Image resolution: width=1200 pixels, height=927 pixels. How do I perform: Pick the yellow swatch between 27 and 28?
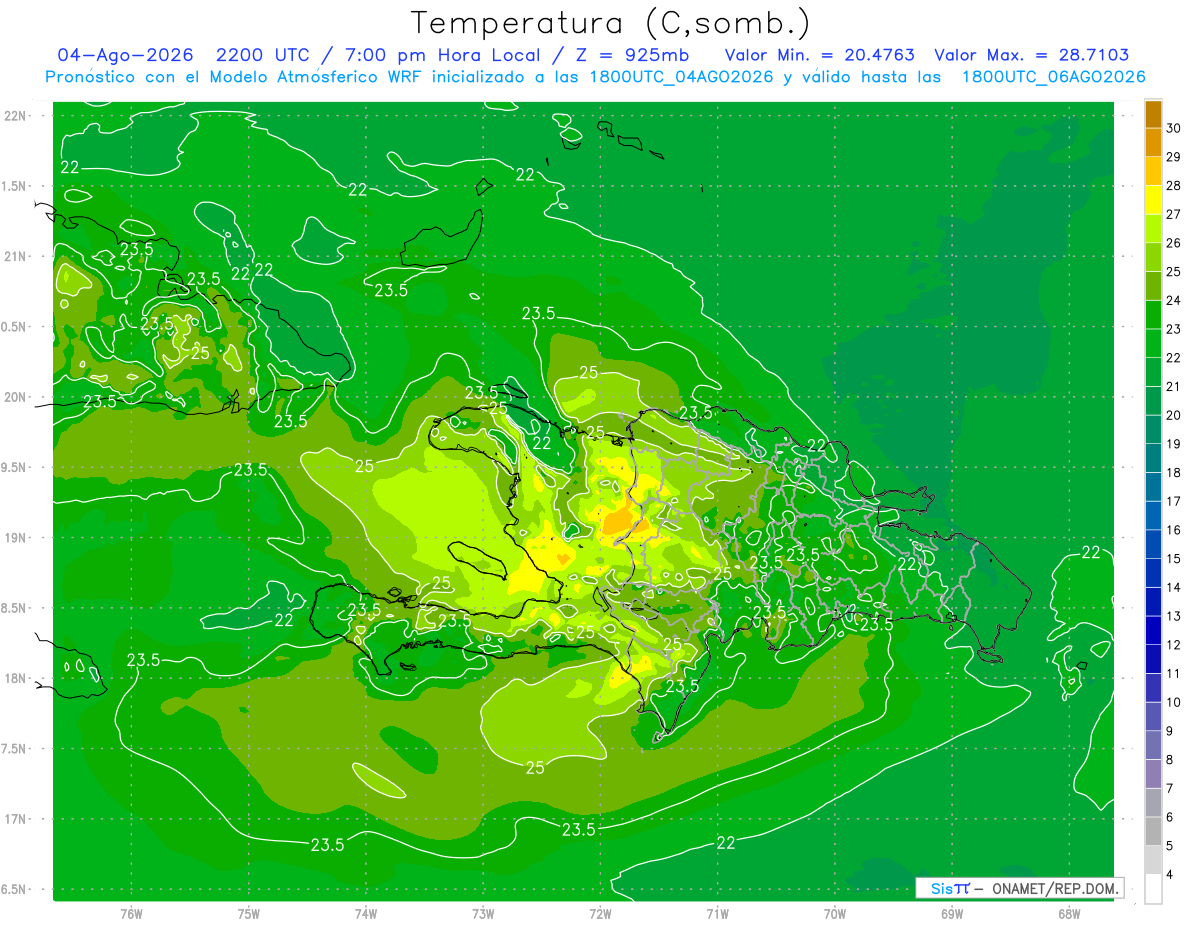coord(1153,200)
